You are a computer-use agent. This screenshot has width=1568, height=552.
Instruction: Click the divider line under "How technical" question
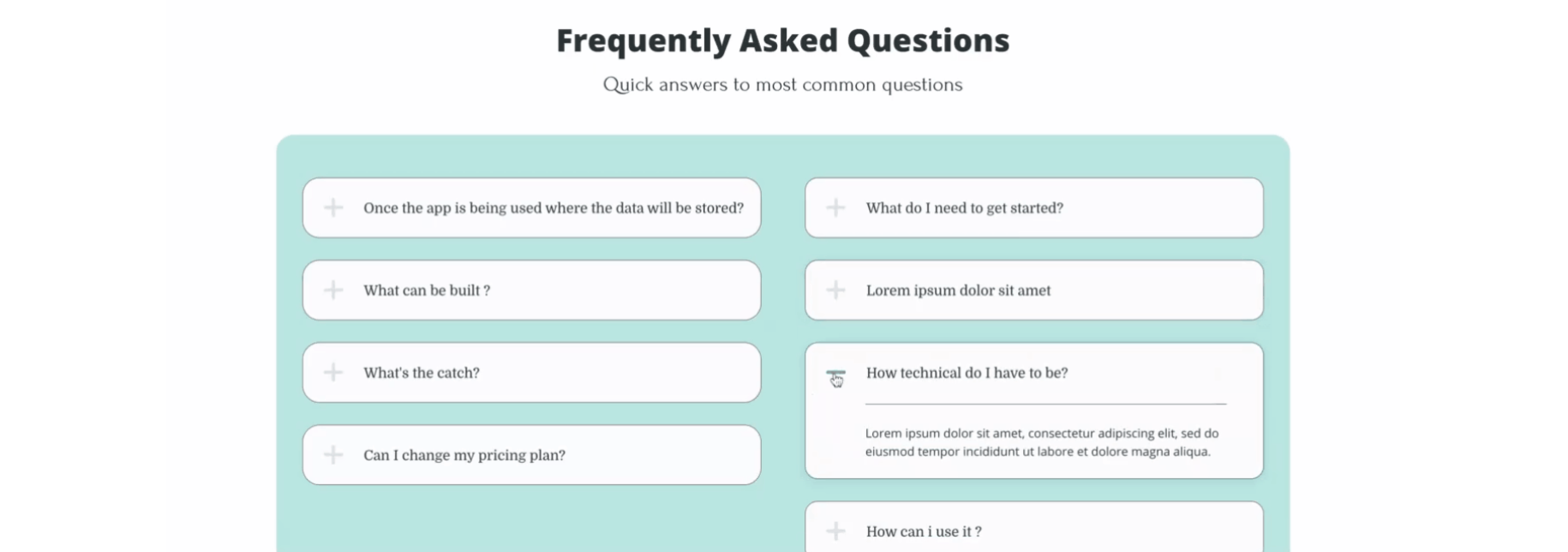pos(1045,403)
